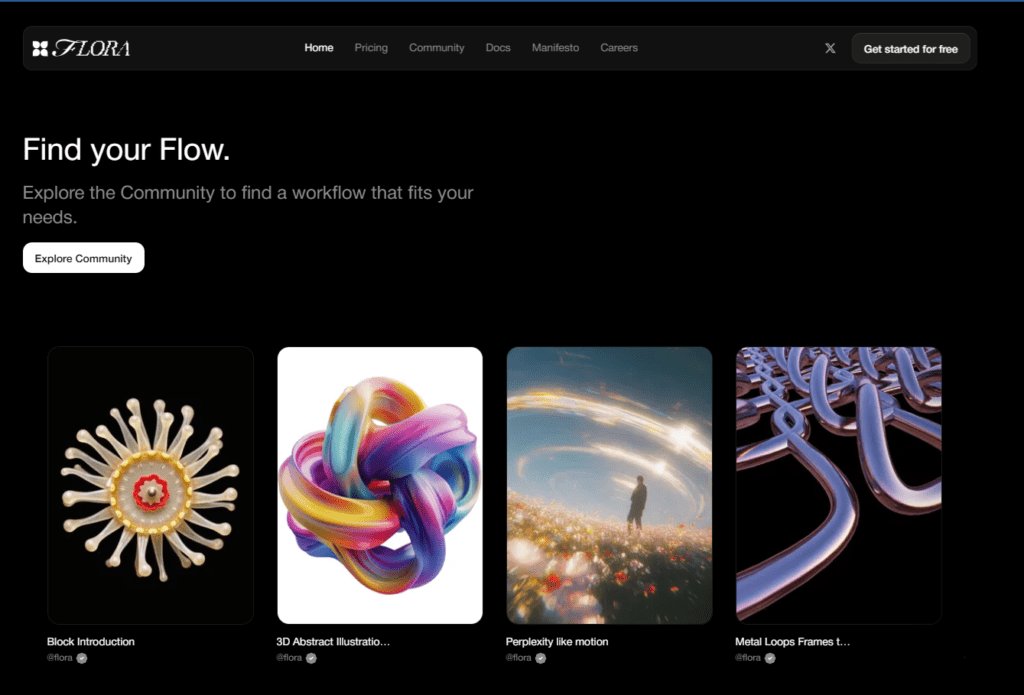
Task: Navigate to the Manifesto page
Action: pos(555,48)
